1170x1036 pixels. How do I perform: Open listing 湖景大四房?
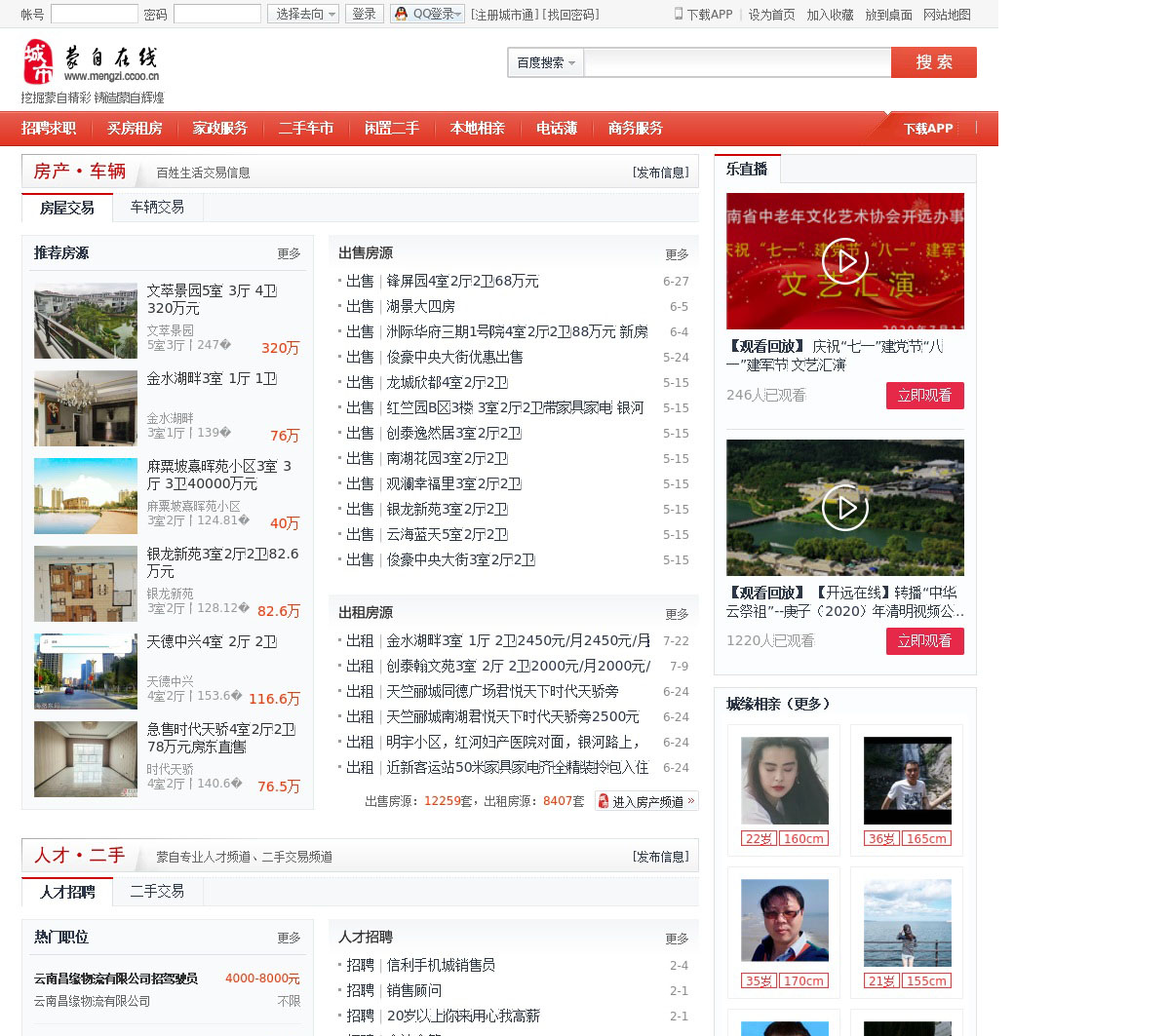(420, 306)
